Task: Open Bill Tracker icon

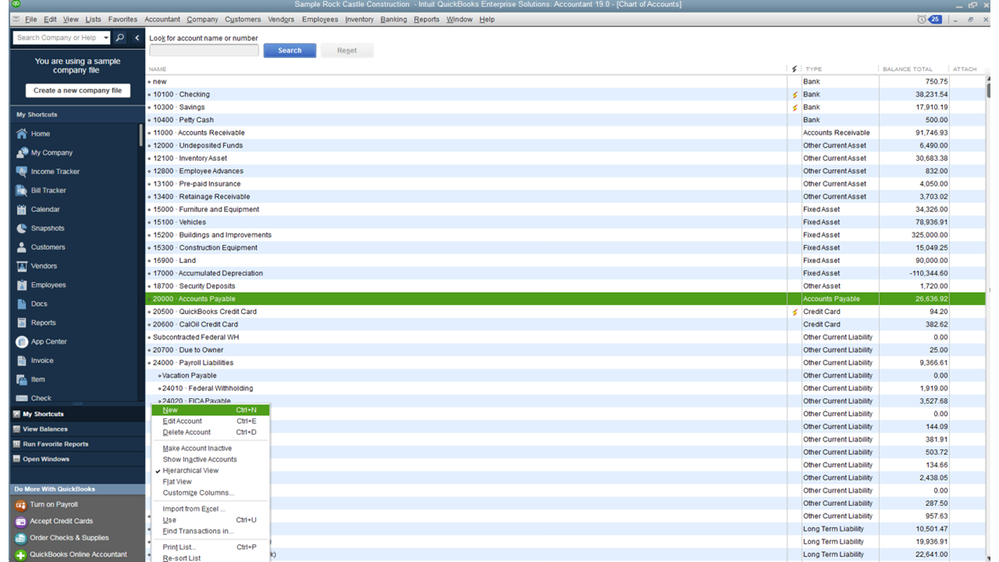Action: (22, 191)
